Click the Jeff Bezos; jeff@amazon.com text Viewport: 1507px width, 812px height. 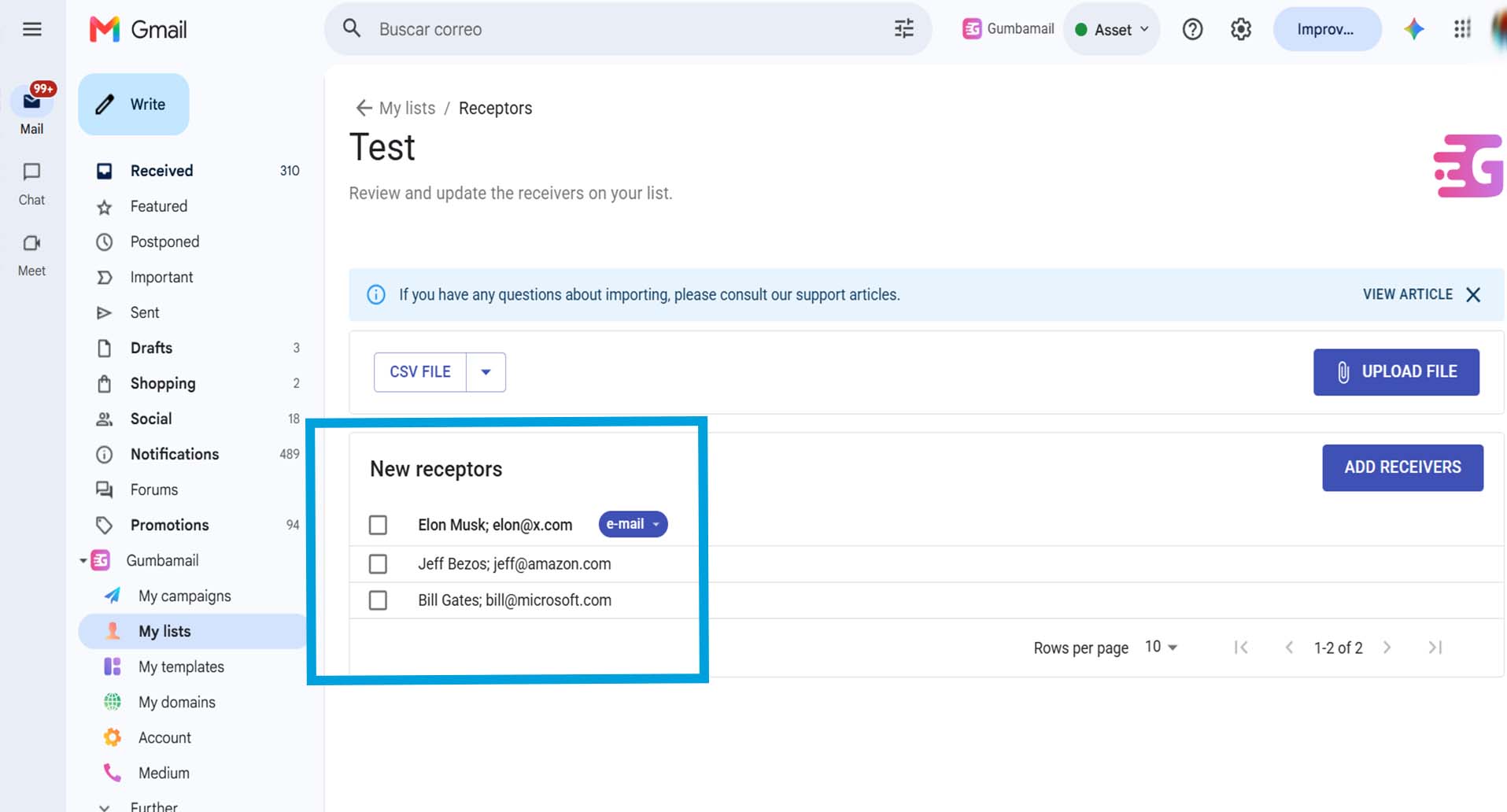click(515, 564)
